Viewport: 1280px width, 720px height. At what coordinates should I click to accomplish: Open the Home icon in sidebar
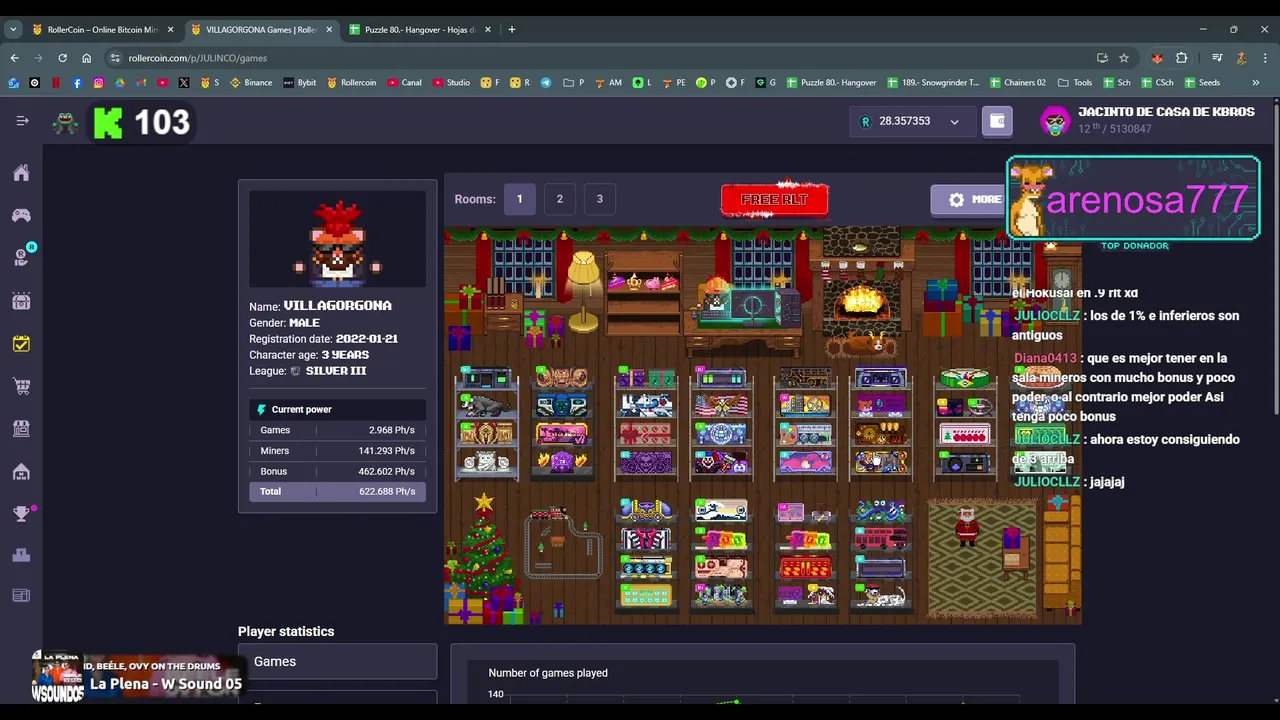(21, 173)
